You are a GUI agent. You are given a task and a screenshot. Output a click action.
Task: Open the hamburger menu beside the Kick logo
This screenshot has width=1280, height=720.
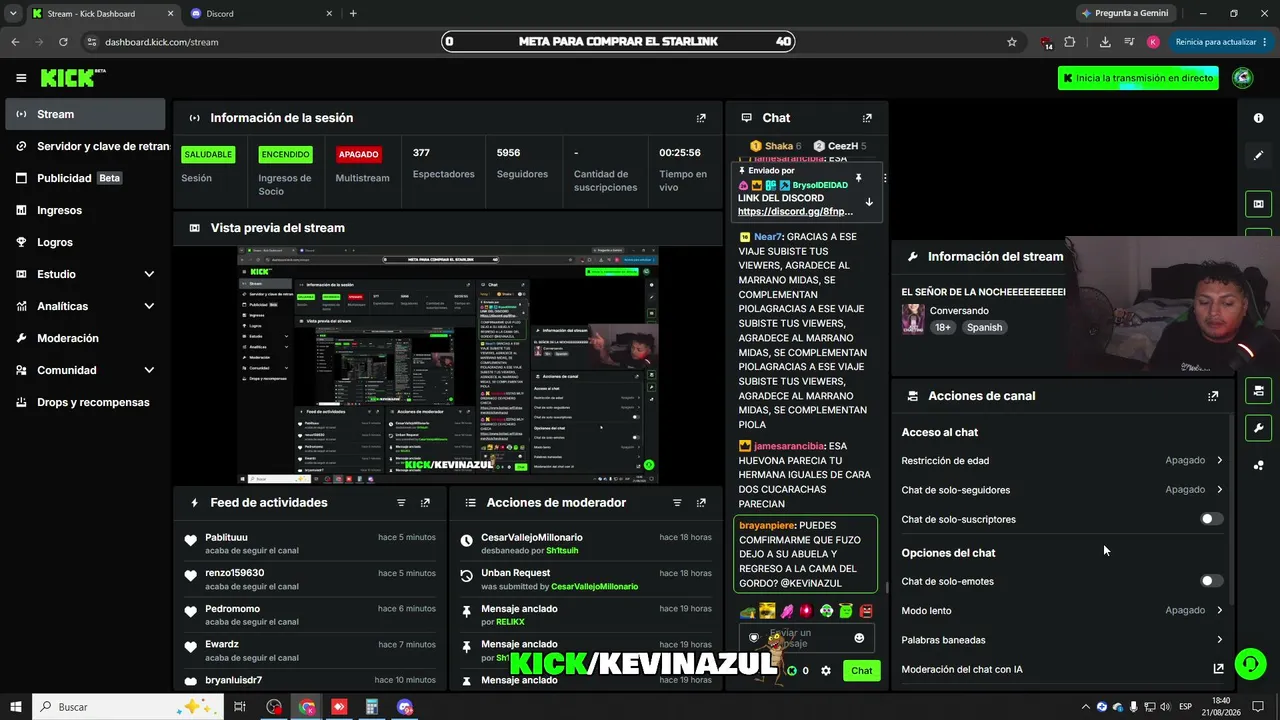(x=21, y=78)
